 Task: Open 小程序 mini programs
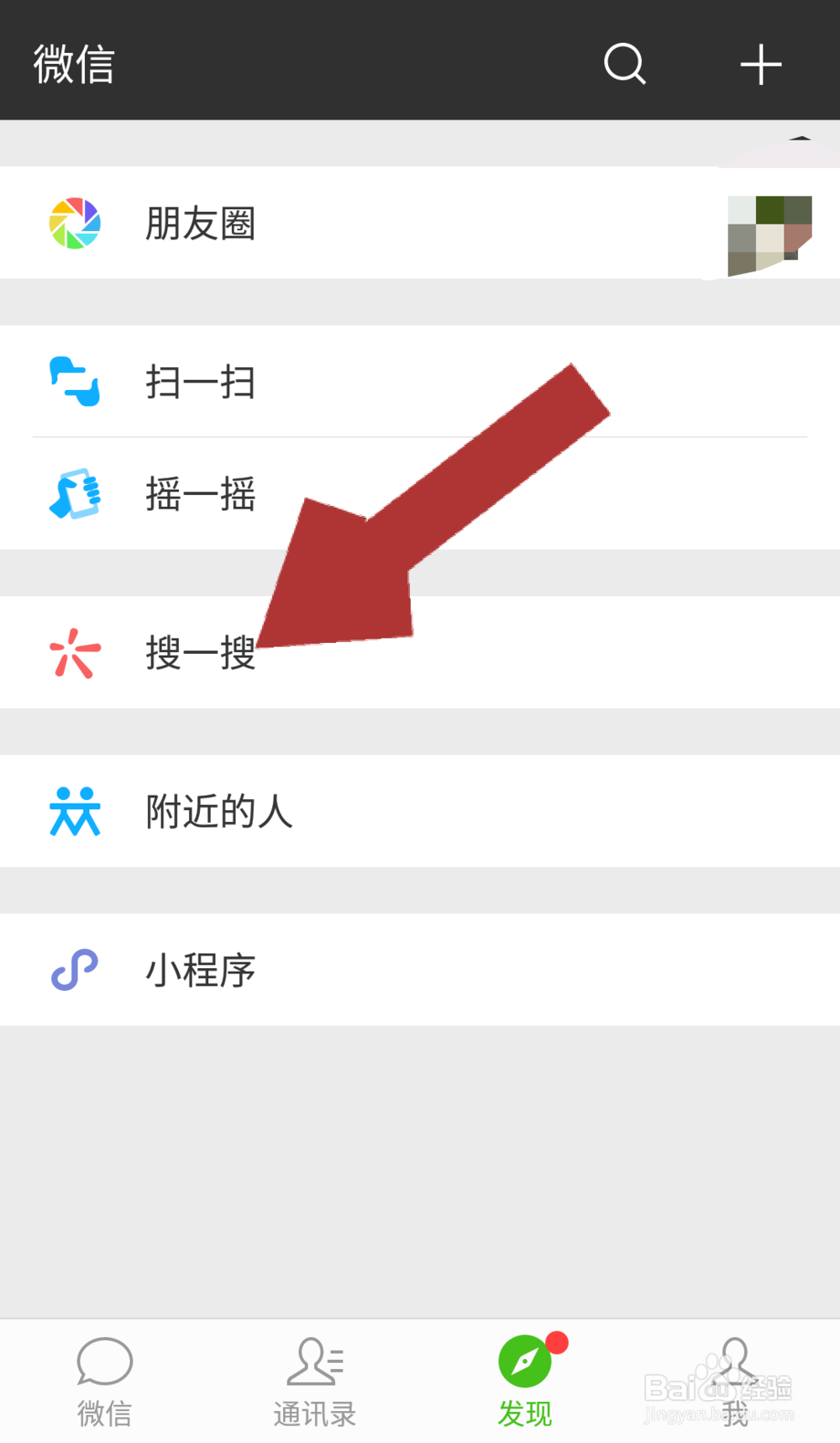tap(420, 970)
